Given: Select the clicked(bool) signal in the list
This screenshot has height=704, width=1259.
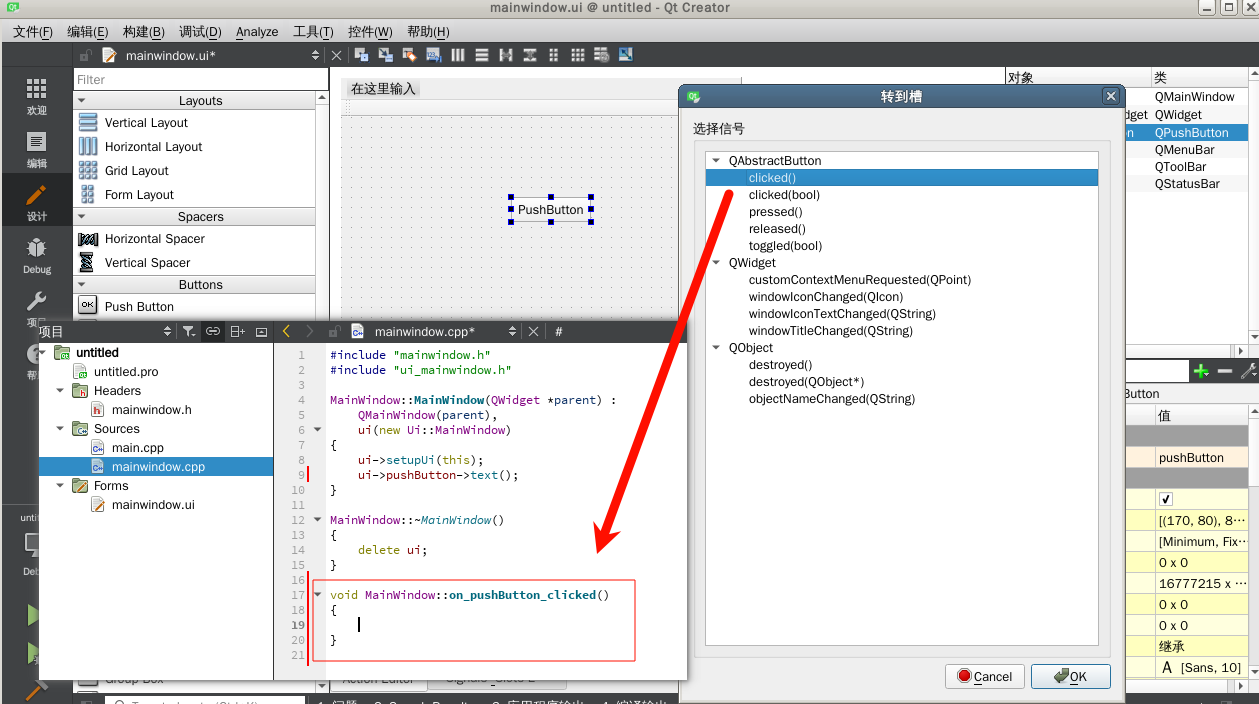Looking at the screenshot, I should pyautogui.click(x=783, y=195).
